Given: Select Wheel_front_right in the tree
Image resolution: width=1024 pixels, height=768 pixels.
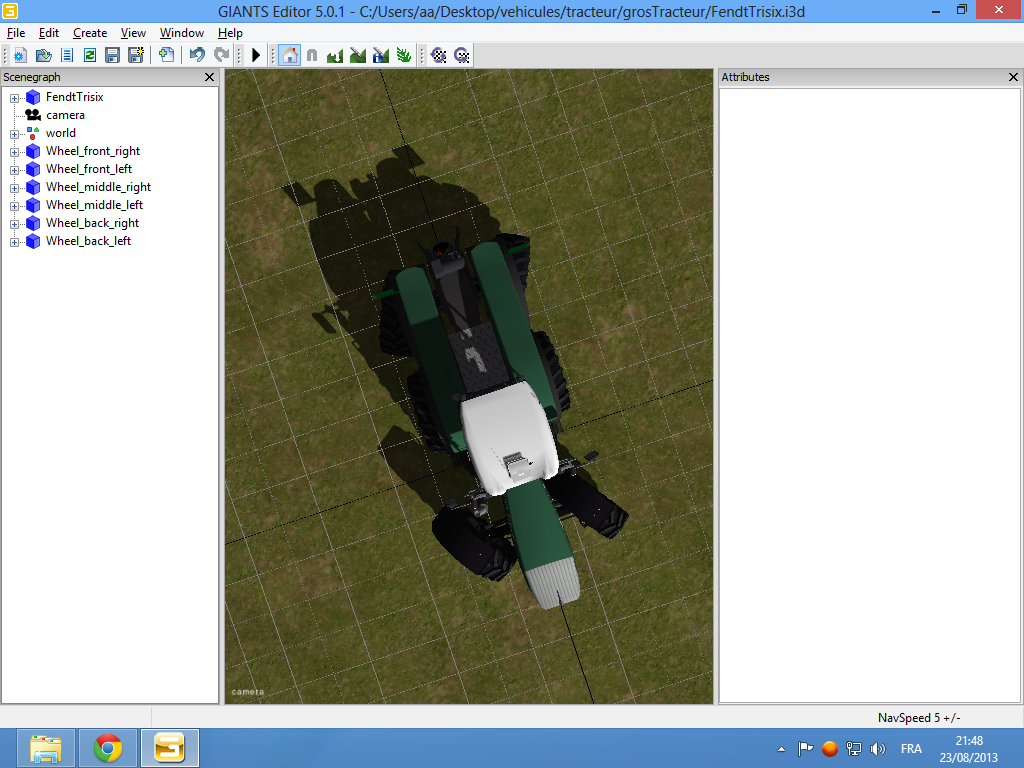Looking at the screenshot, I should [93, 151].
